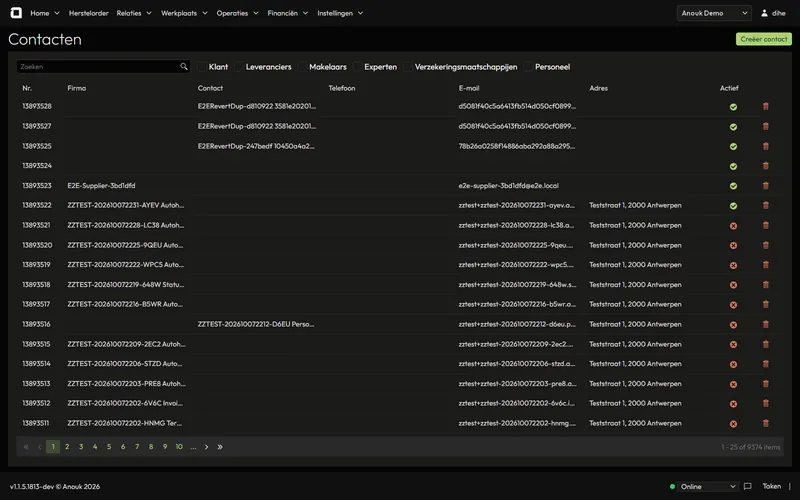Toggle the Klant filter checkbox
This screenshot has height=500, width=800.
coord(202,67)
